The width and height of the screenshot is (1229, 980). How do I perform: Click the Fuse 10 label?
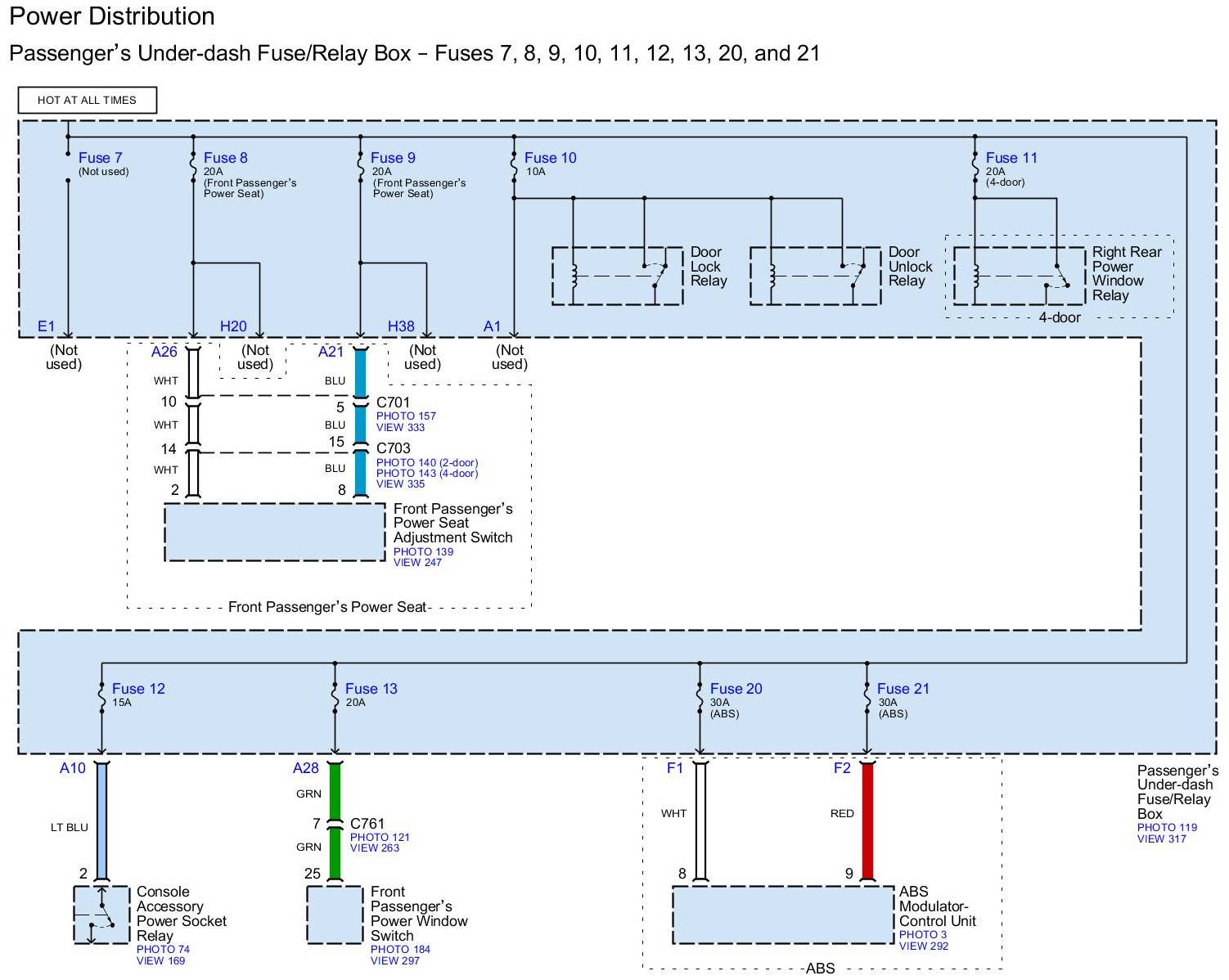pos(550,158)
